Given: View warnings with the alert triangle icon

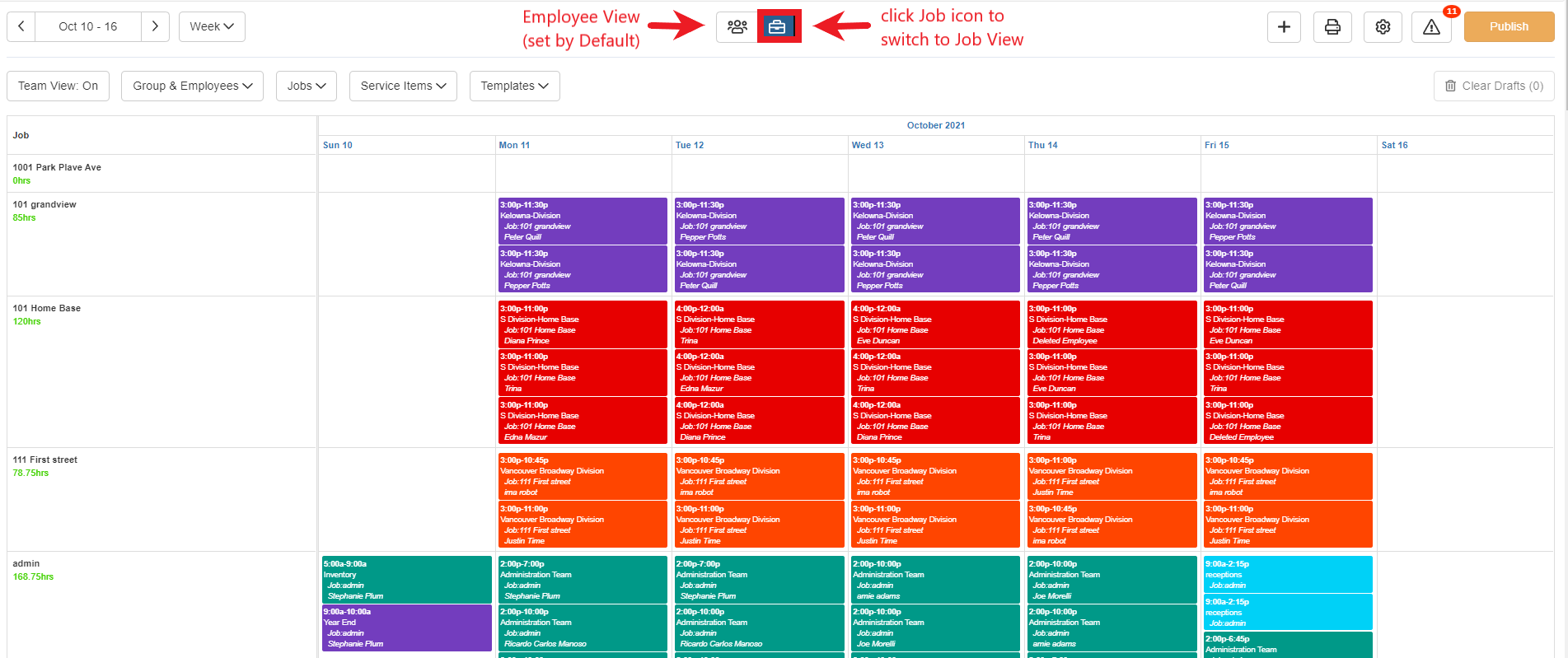Looking at the screenshot, I should [x=1431, y=27].
